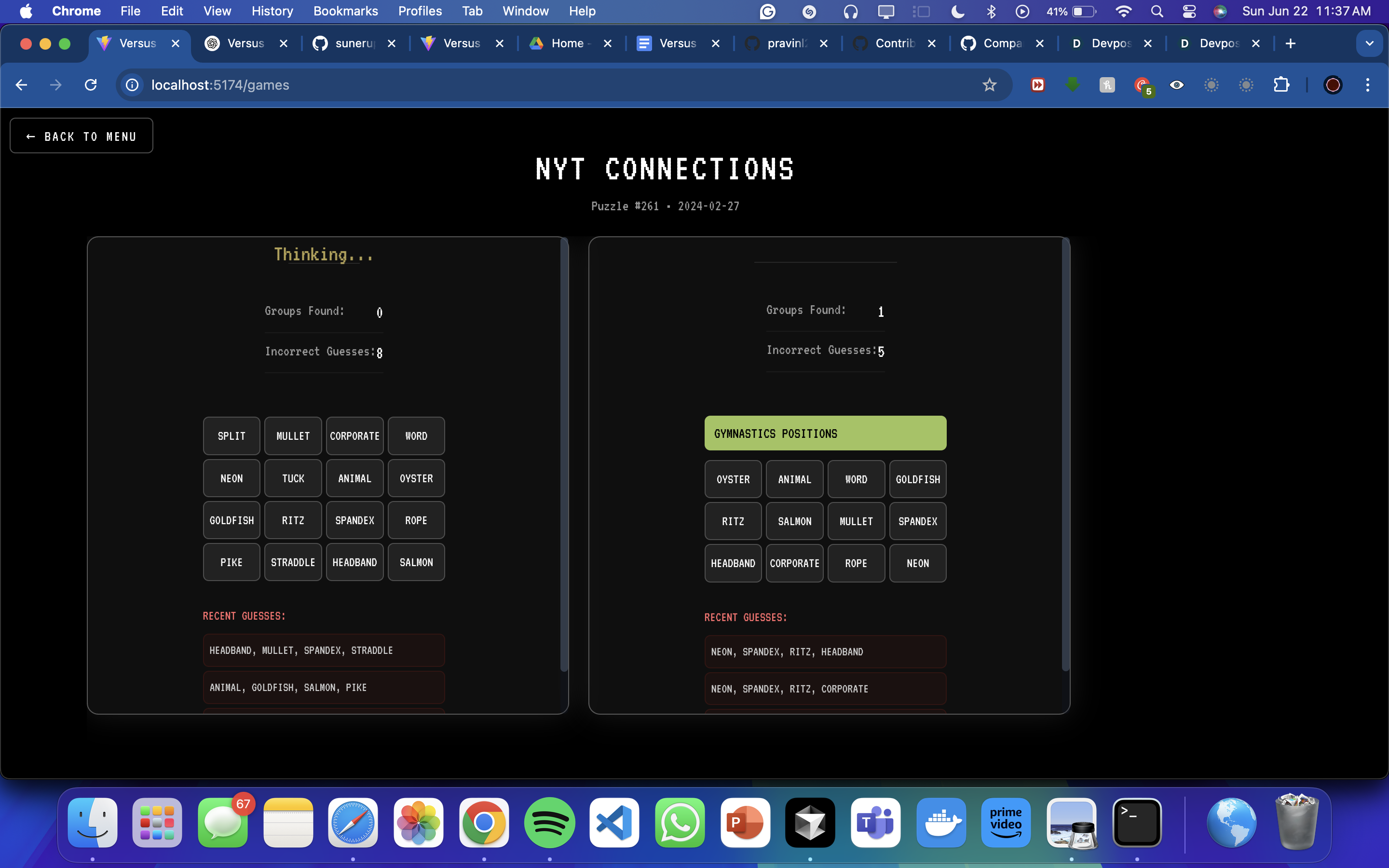Click the Gymnastics Positions green bar
This screenshot has height=868, width=1389.
pos(825,434)
